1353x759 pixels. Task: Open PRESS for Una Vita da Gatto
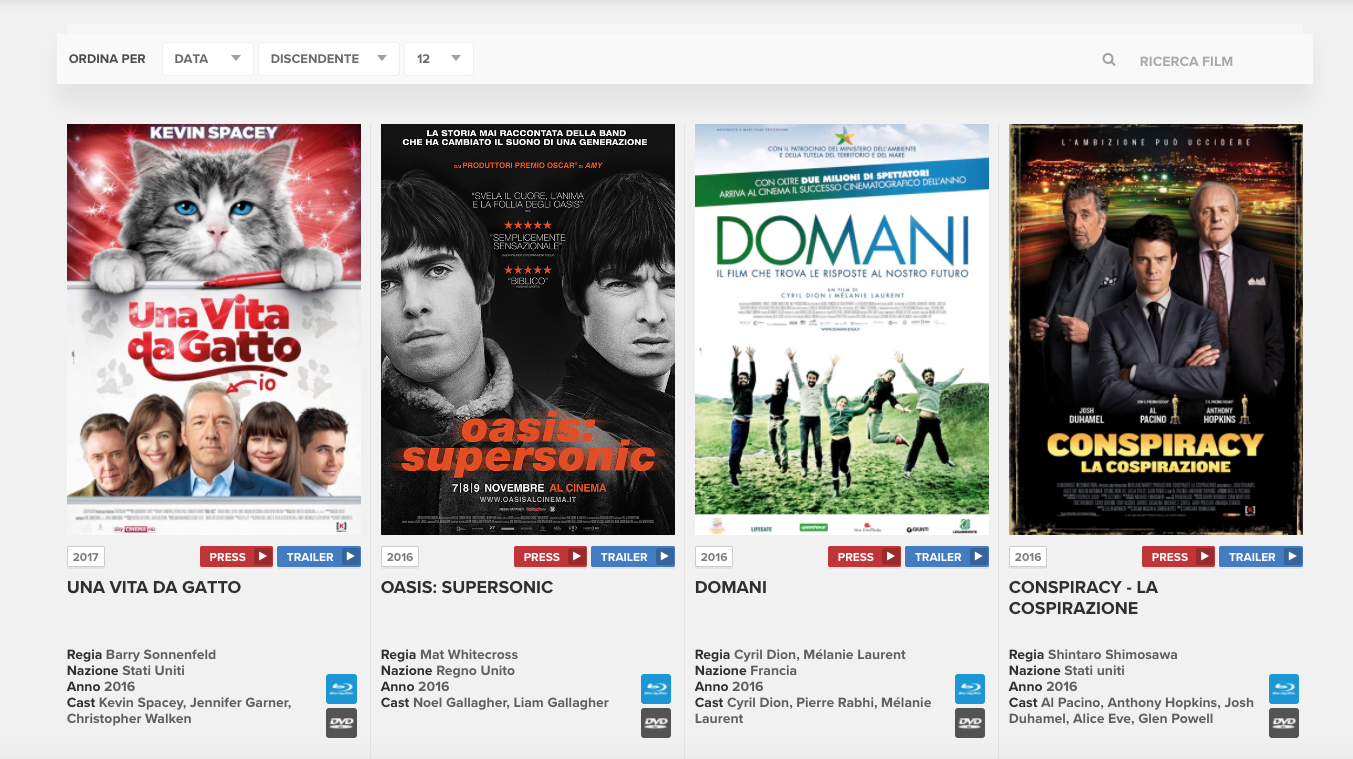pyautogui.click(x=236, y=557)
